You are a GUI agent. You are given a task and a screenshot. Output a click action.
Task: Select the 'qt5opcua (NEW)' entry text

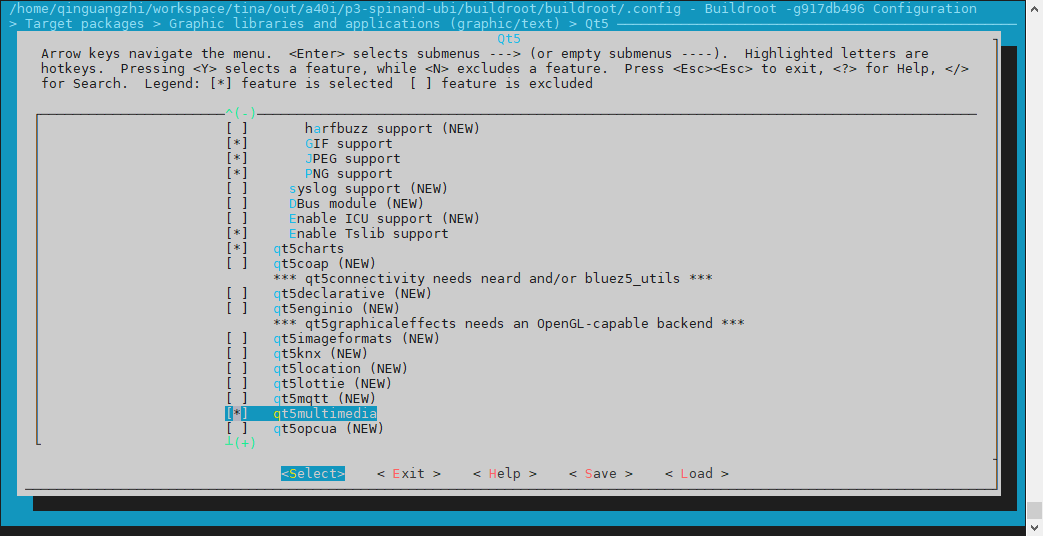329,429
